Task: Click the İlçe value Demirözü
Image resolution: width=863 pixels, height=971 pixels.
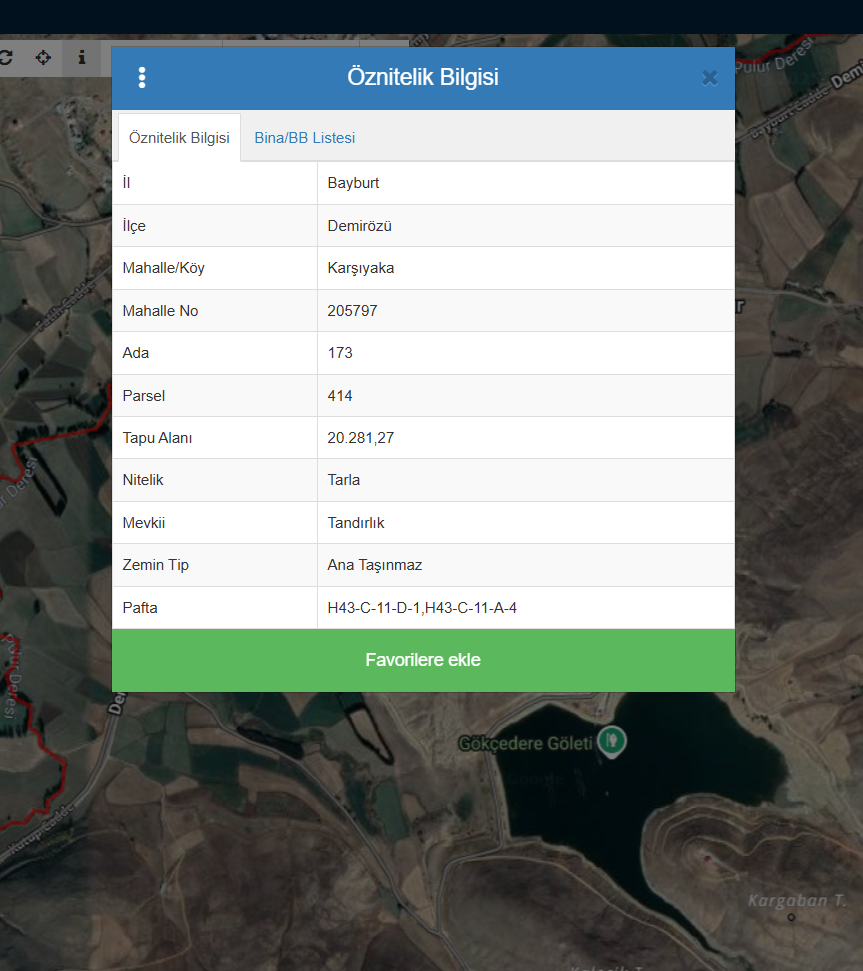Action: point(359,226)
